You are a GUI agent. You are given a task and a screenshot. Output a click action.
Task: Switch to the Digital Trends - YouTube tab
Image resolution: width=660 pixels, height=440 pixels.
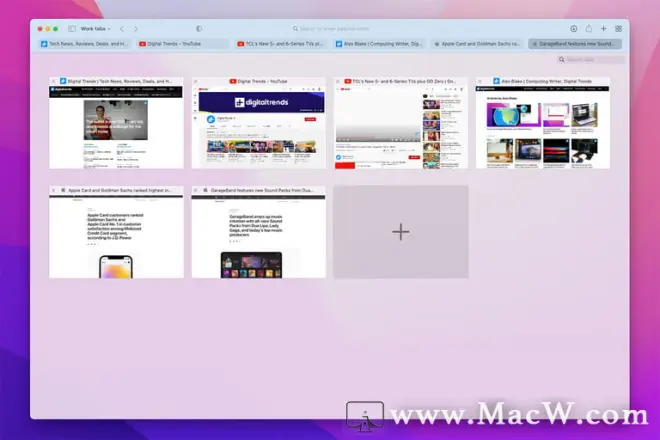pos(183,44)
